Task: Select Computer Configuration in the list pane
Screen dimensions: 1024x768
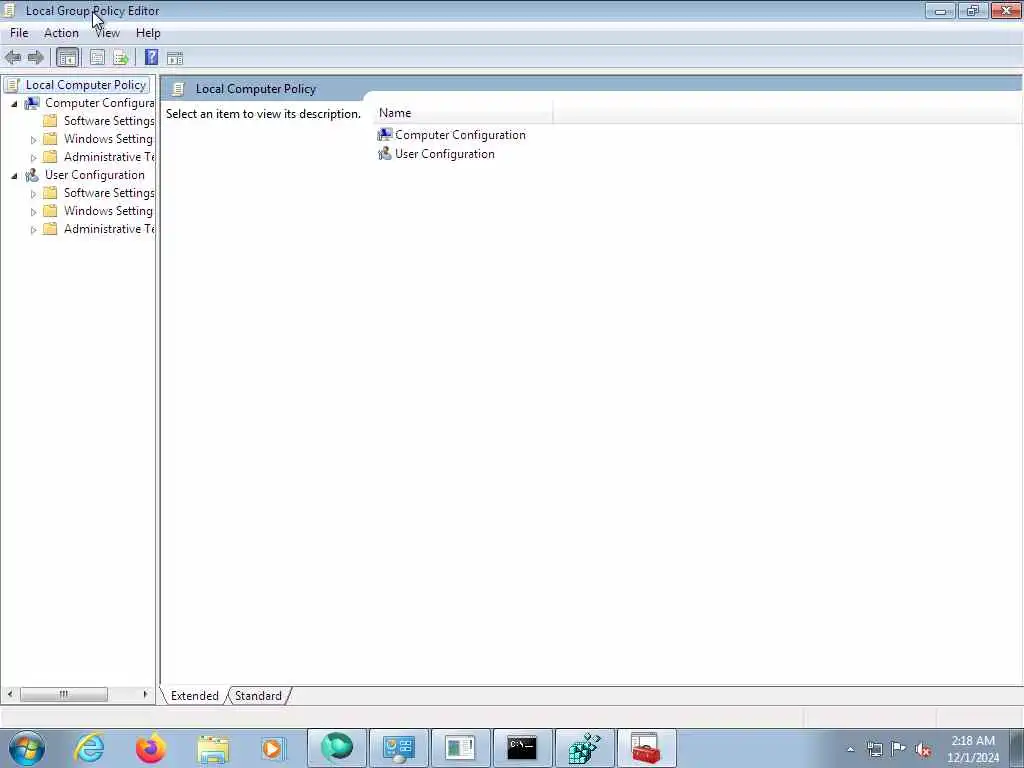Action: coord(452,135)
